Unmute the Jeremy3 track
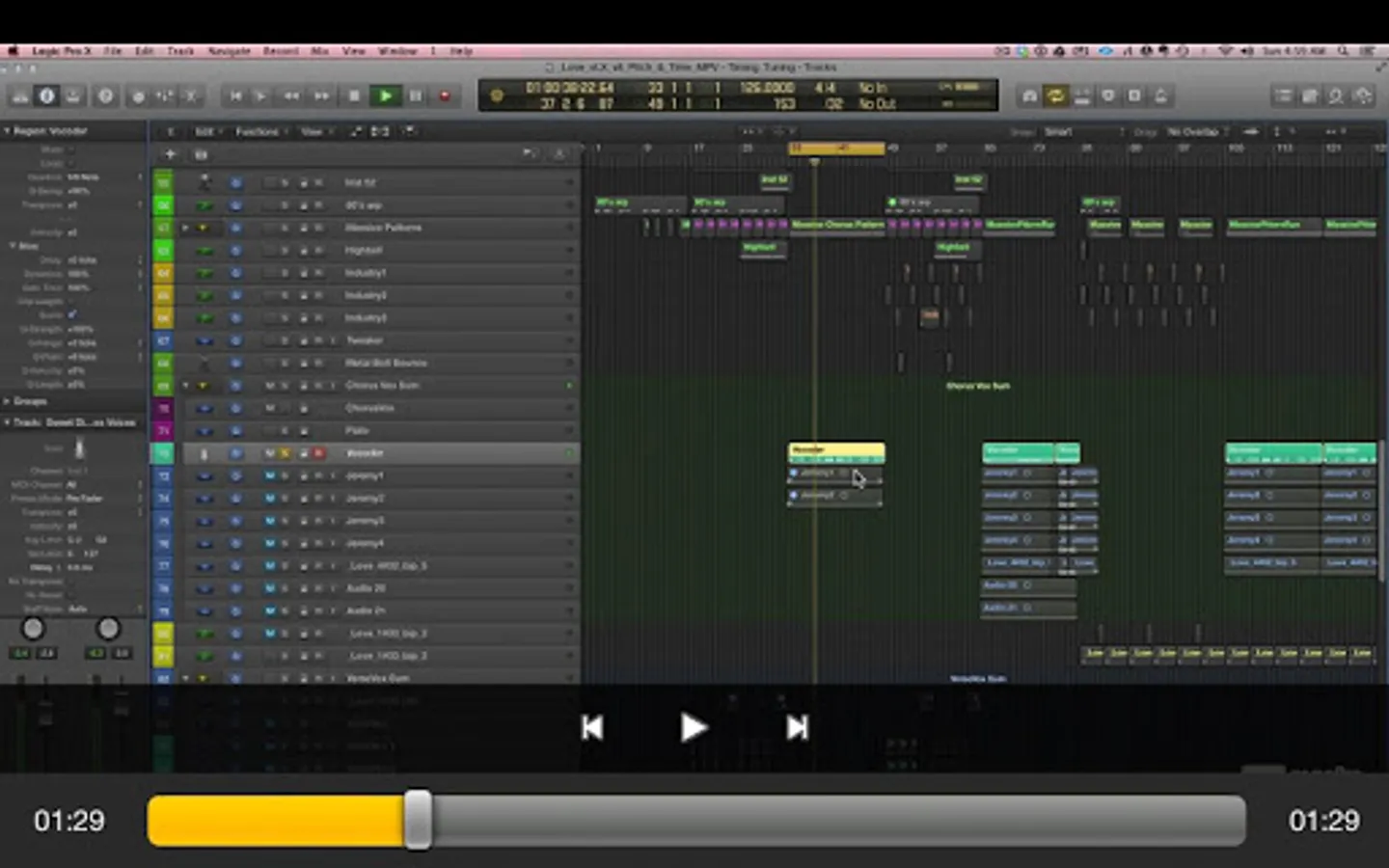Viewport: 1389px width, 868px height. (270, 521)
